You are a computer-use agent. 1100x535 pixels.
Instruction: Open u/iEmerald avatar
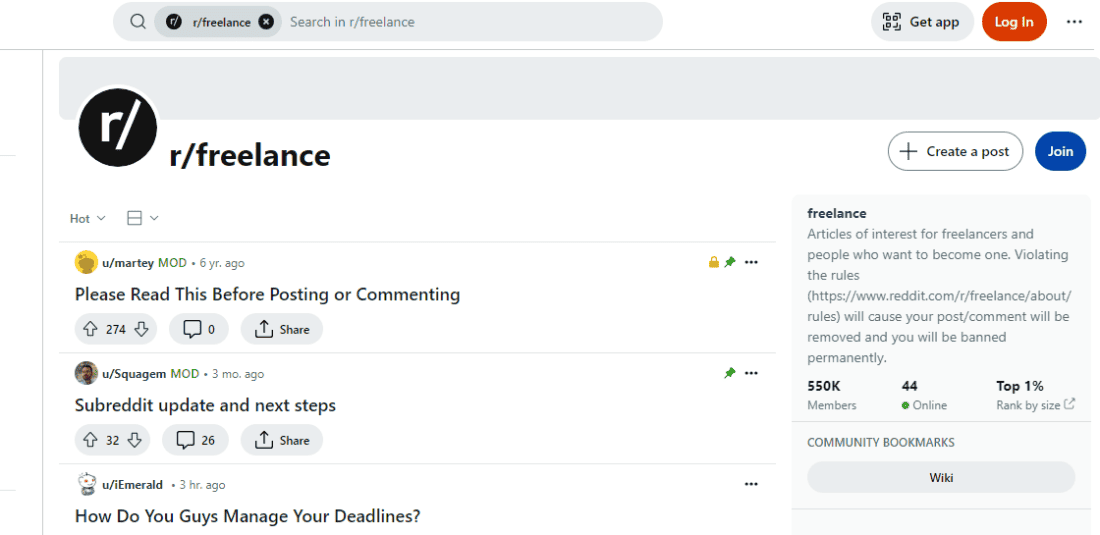click(x=86, y=485)
